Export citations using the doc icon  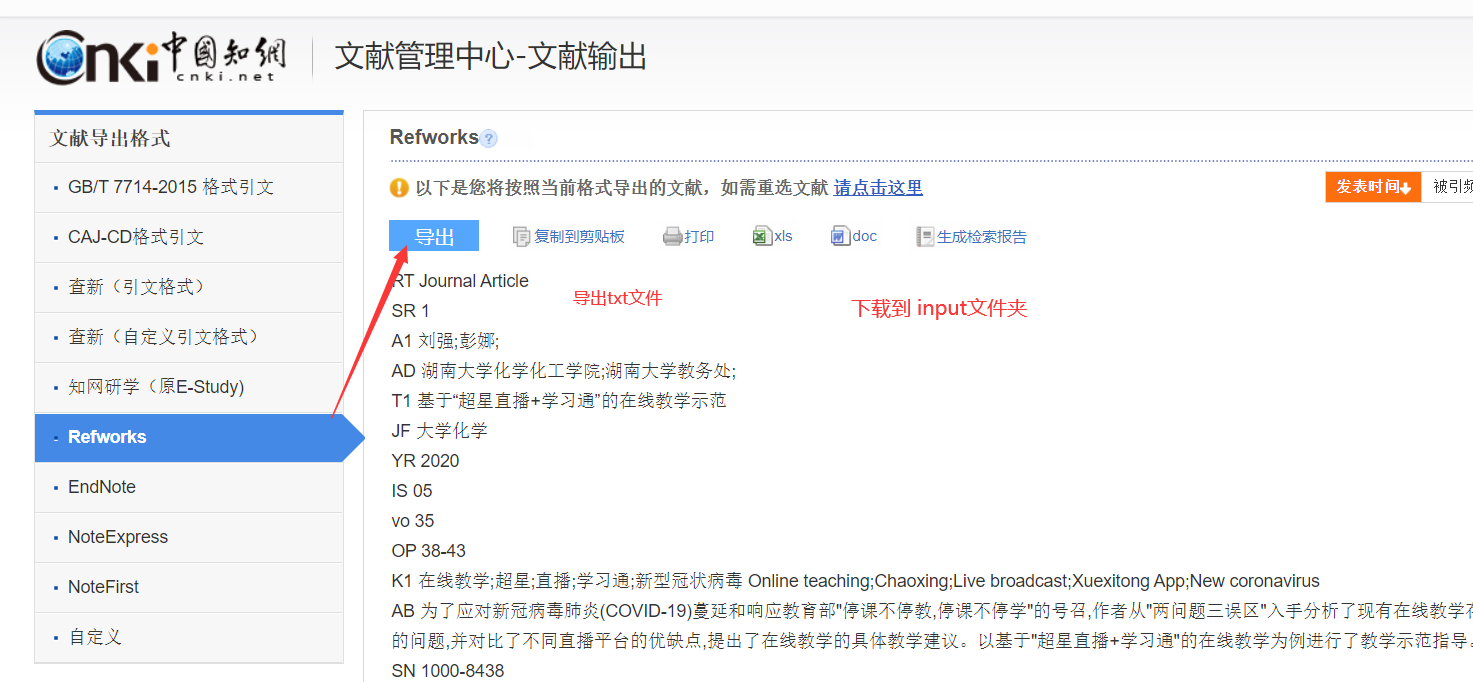853,235
